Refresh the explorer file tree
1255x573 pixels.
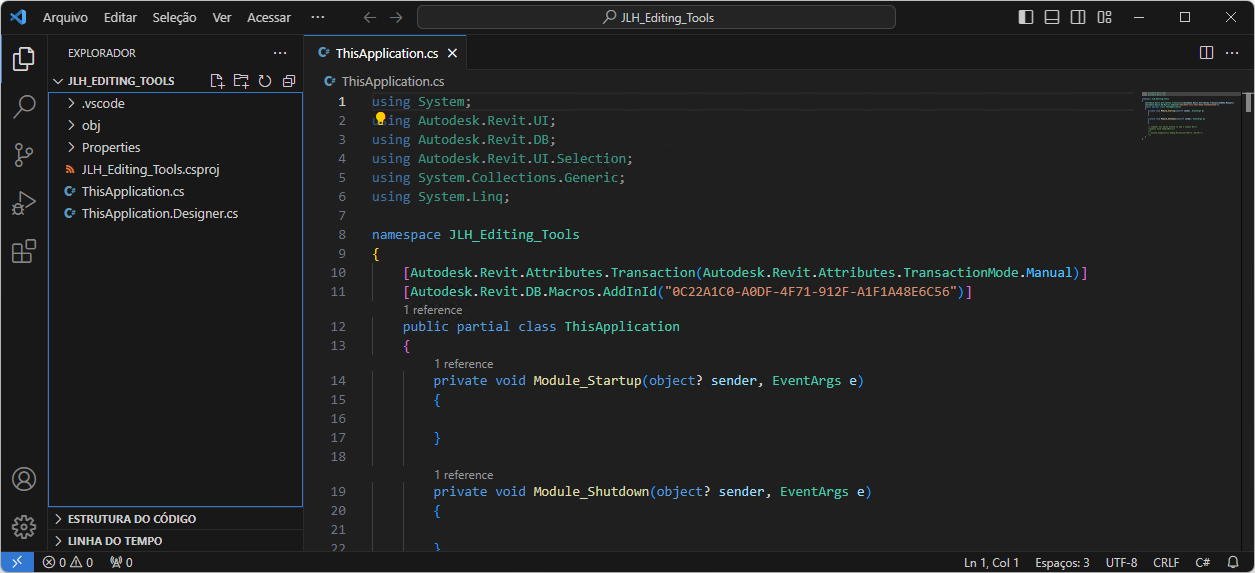265,81
